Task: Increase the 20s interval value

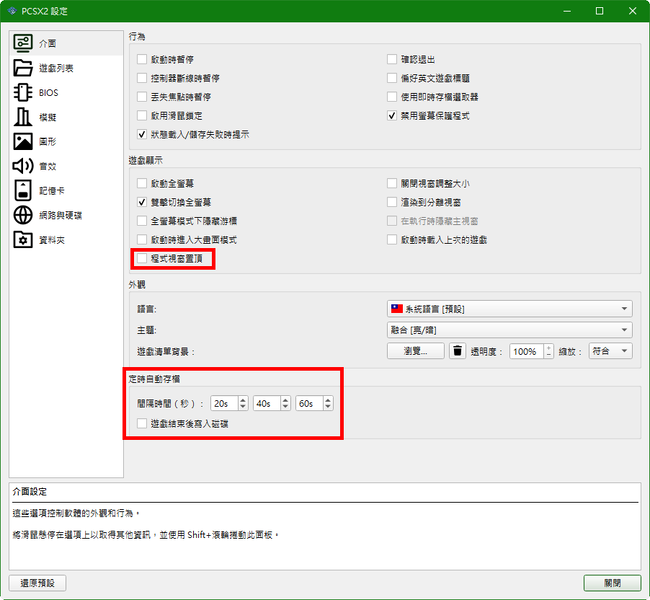Action: pyautogui.click(x=243, y=400)
